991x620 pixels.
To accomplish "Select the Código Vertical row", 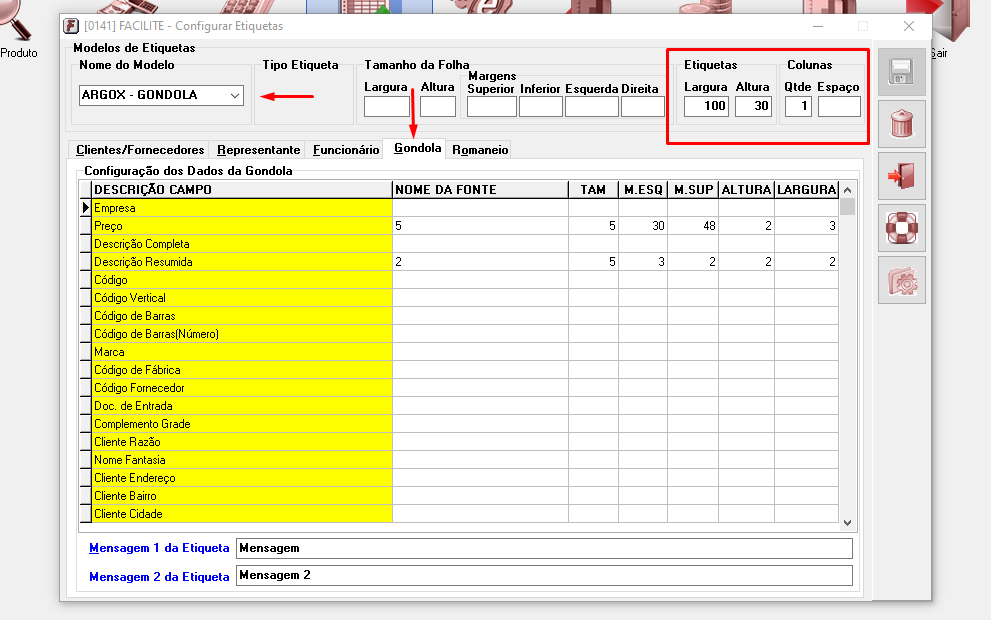I will point(459,298).
